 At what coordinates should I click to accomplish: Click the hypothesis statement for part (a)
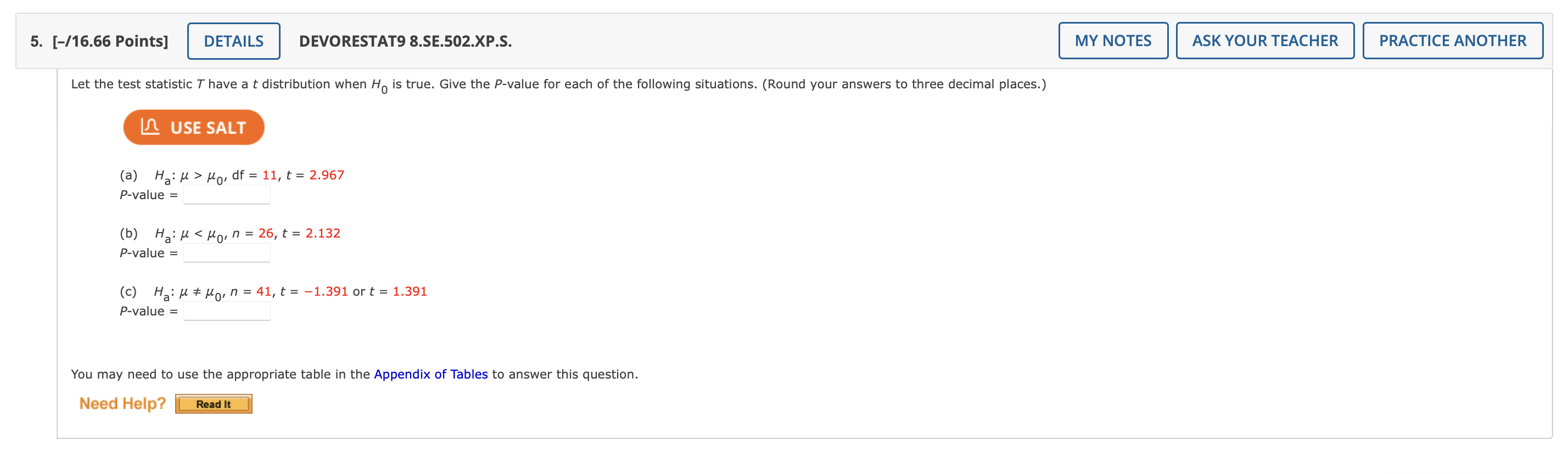coord(189,174)
